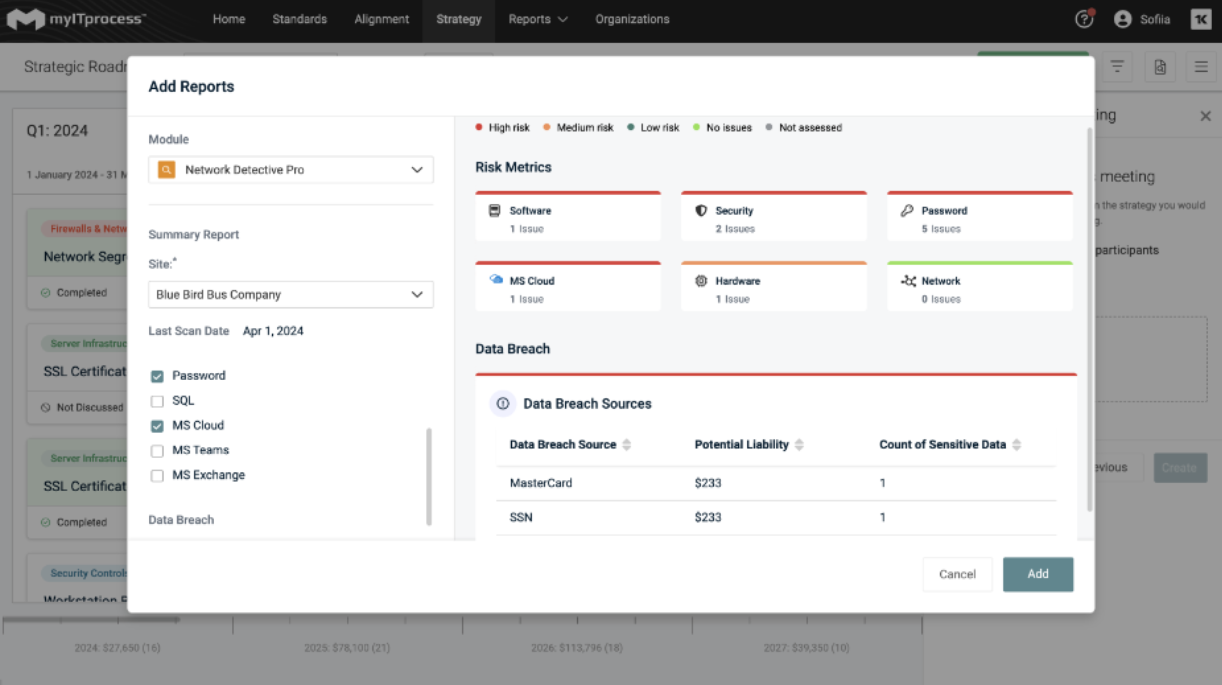The height and width of the screenshot is (685, 1222).
Task: Click the 2026: $113,796 (18) timeline label
Action: [x=577, y=648]
